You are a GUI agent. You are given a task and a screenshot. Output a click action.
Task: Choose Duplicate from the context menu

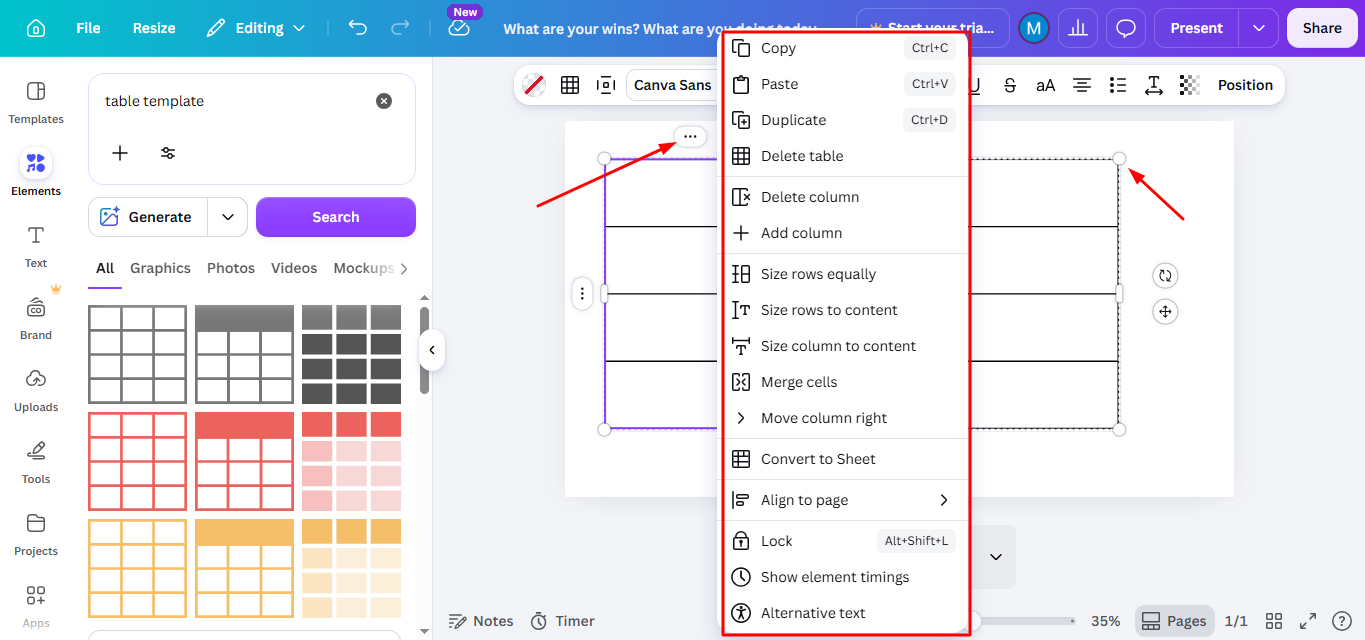[x=845, y=120]
